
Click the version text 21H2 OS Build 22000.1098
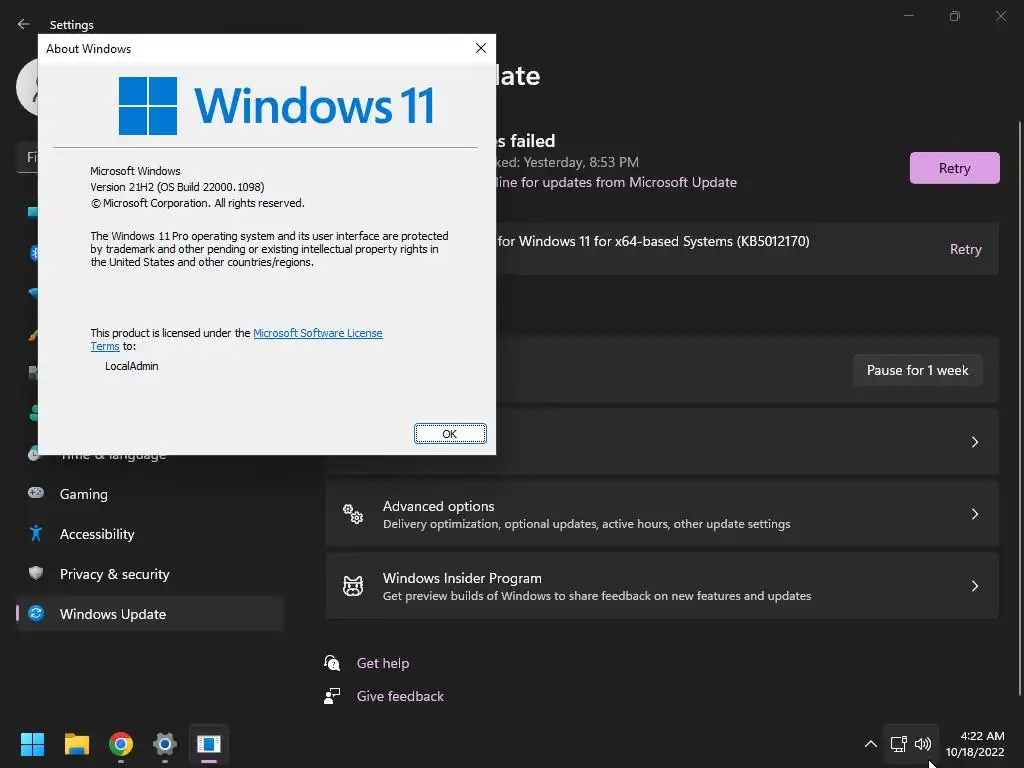177,187
